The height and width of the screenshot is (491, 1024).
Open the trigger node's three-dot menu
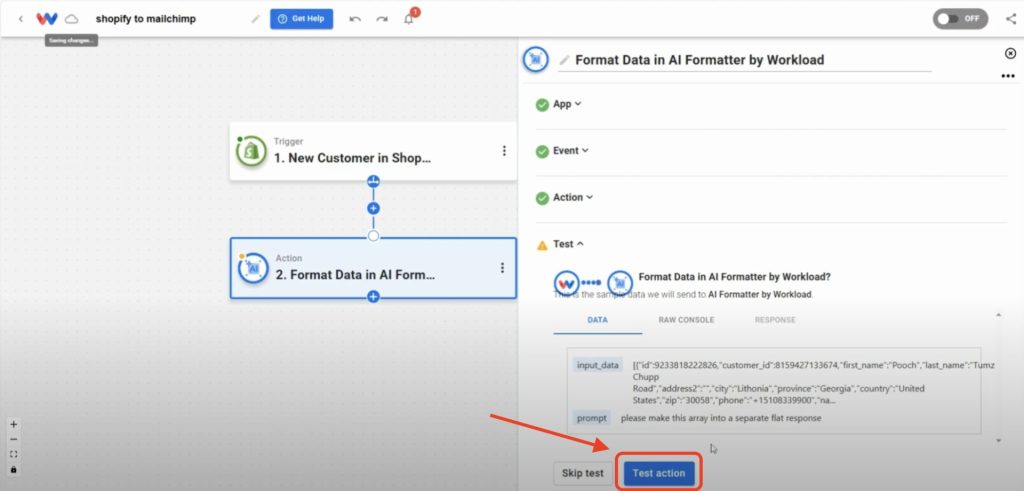coord(504,151)
